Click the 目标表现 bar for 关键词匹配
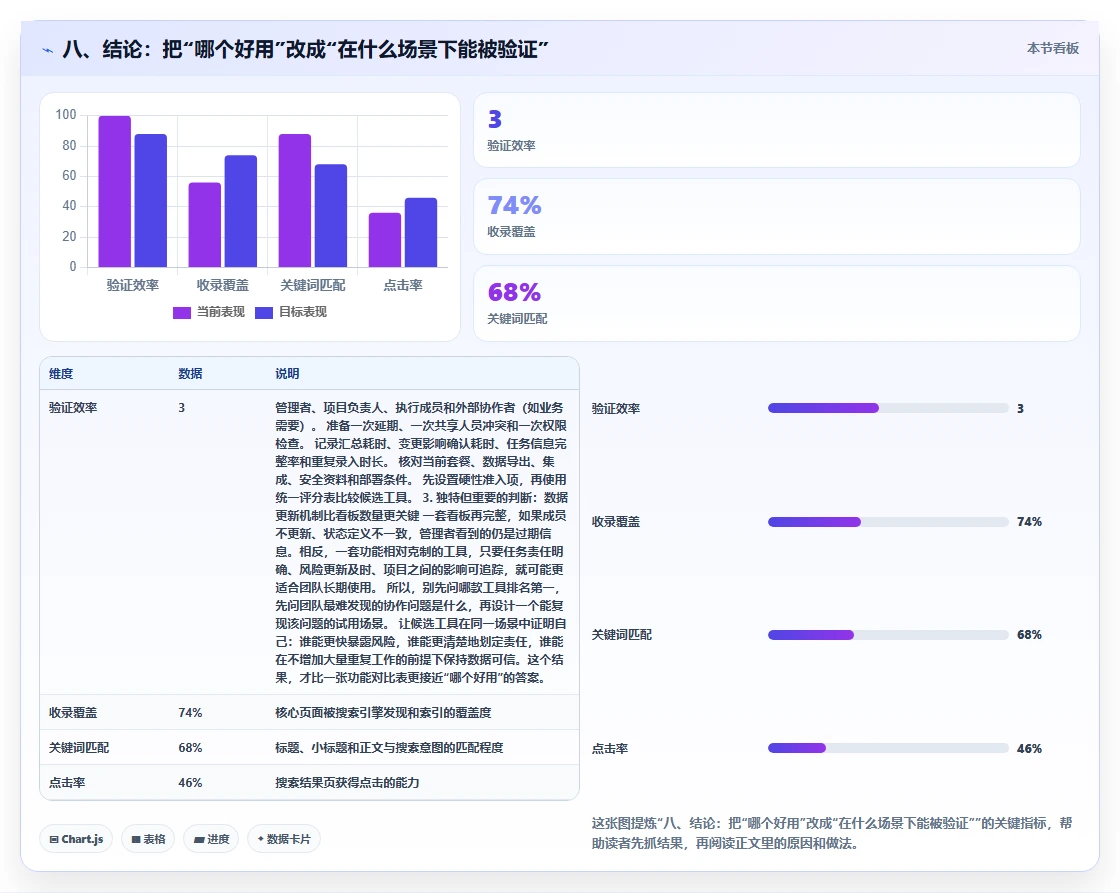The width and height of the screenshot is (1120, 893). click(331, 216)
